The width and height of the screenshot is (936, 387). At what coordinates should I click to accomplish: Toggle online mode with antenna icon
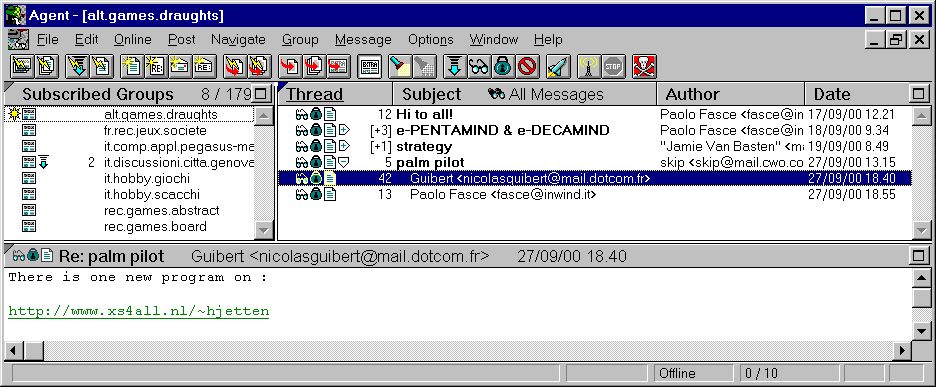point(590,66)
